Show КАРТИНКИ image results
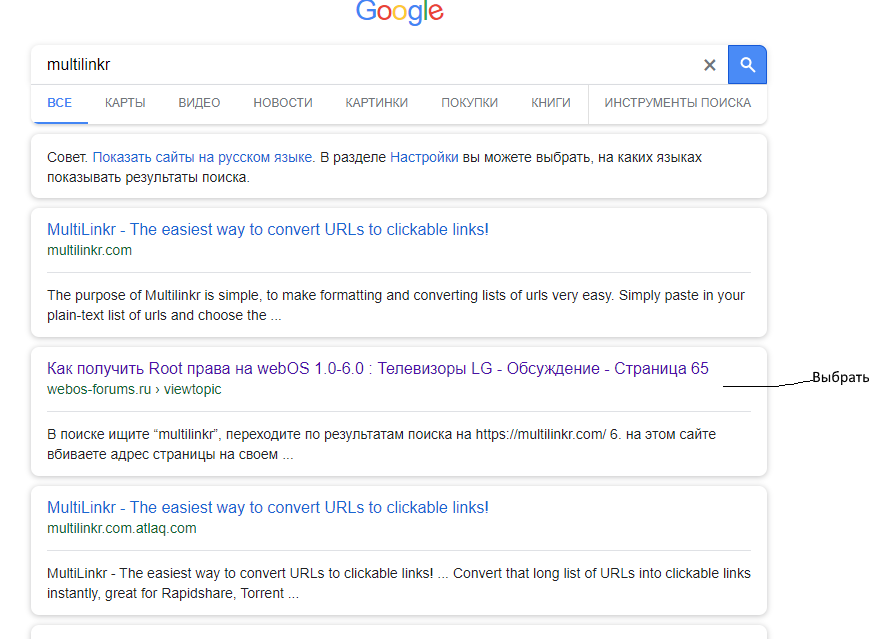This screenshot has width=869, height=639. (x=376, y=103)
